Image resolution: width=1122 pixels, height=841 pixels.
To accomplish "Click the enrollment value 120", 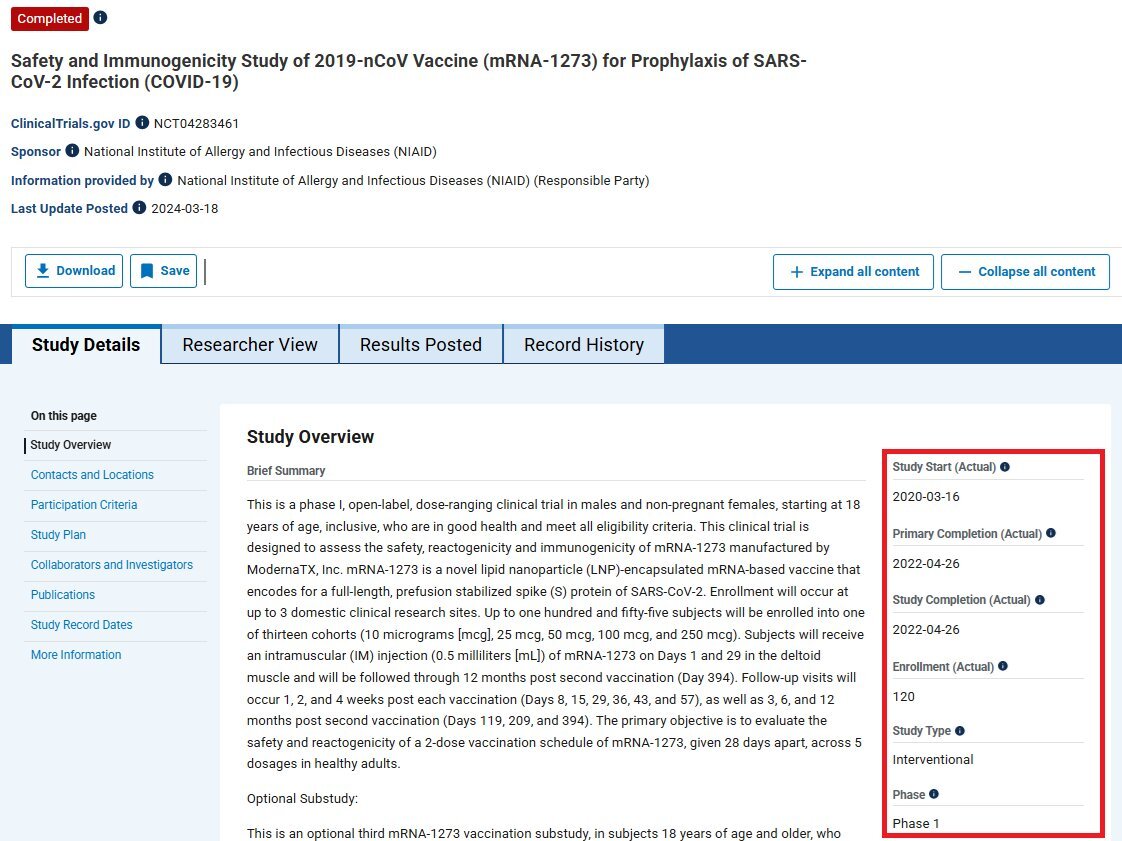I will click(904, 696).
